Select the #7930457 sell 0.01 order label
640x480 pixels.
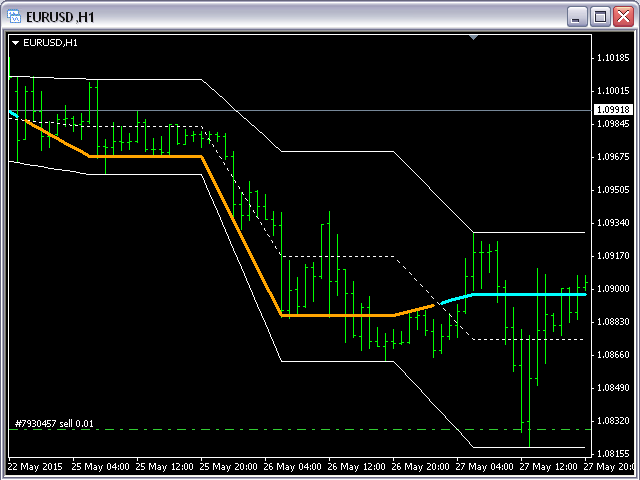point(54,424)
